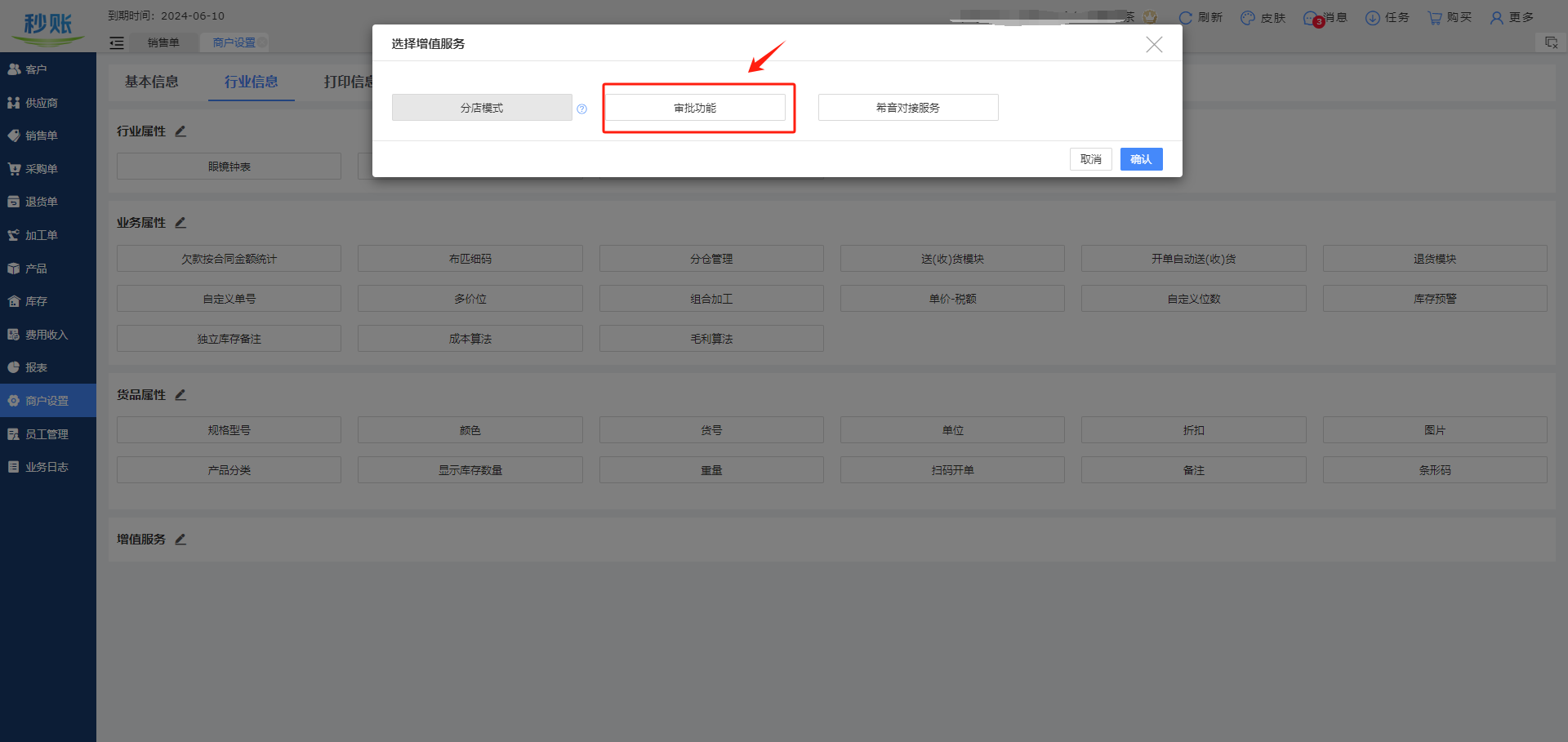Toggle the 开单自动送(收)货 attribute
This screenshot has width=1568, height=742.
tap(1193, 259)
